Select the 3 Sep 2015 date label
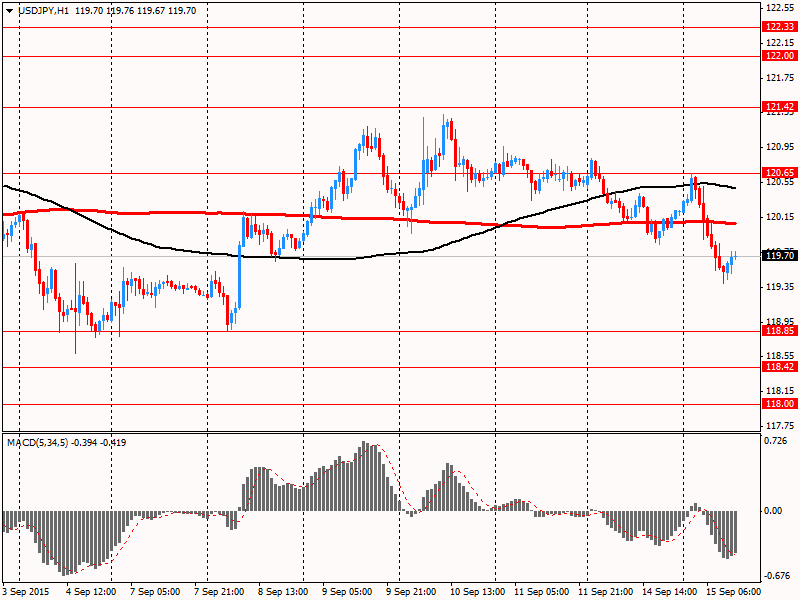This screenshot has width=800, height=600. point(27,592)
